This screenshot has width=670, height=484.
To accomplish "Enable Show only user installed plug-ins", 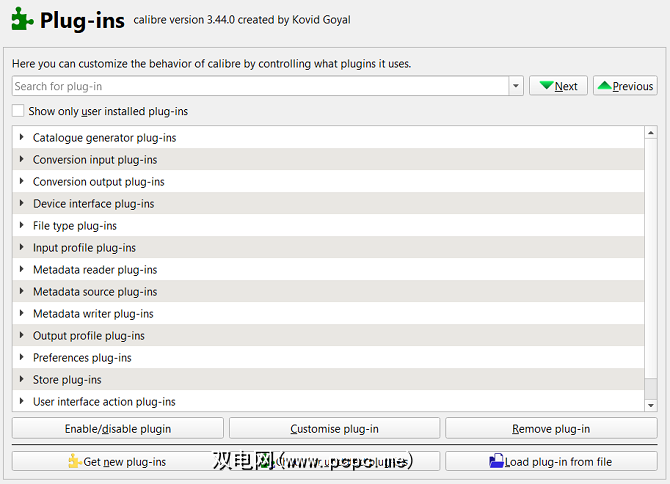I will tap(18, 111).
